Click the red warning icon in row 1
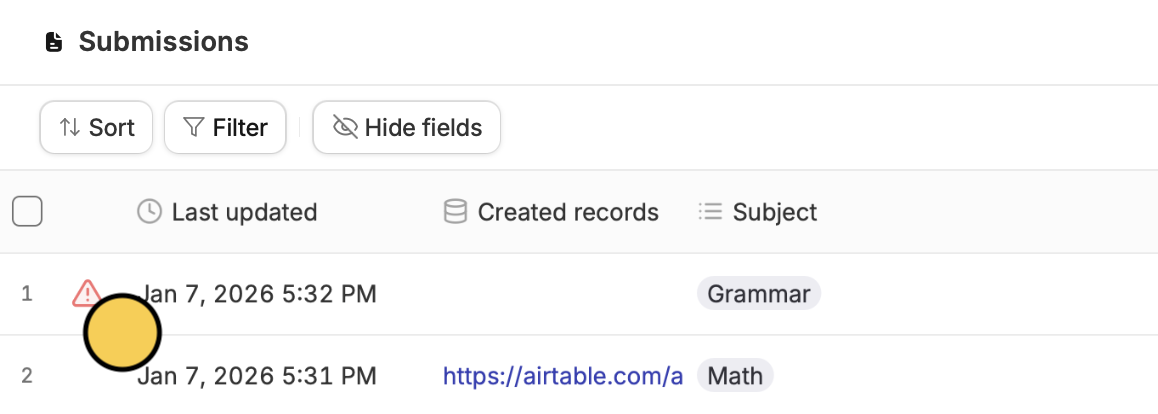This screenshot has width=1158, height=414. [86, 292]
